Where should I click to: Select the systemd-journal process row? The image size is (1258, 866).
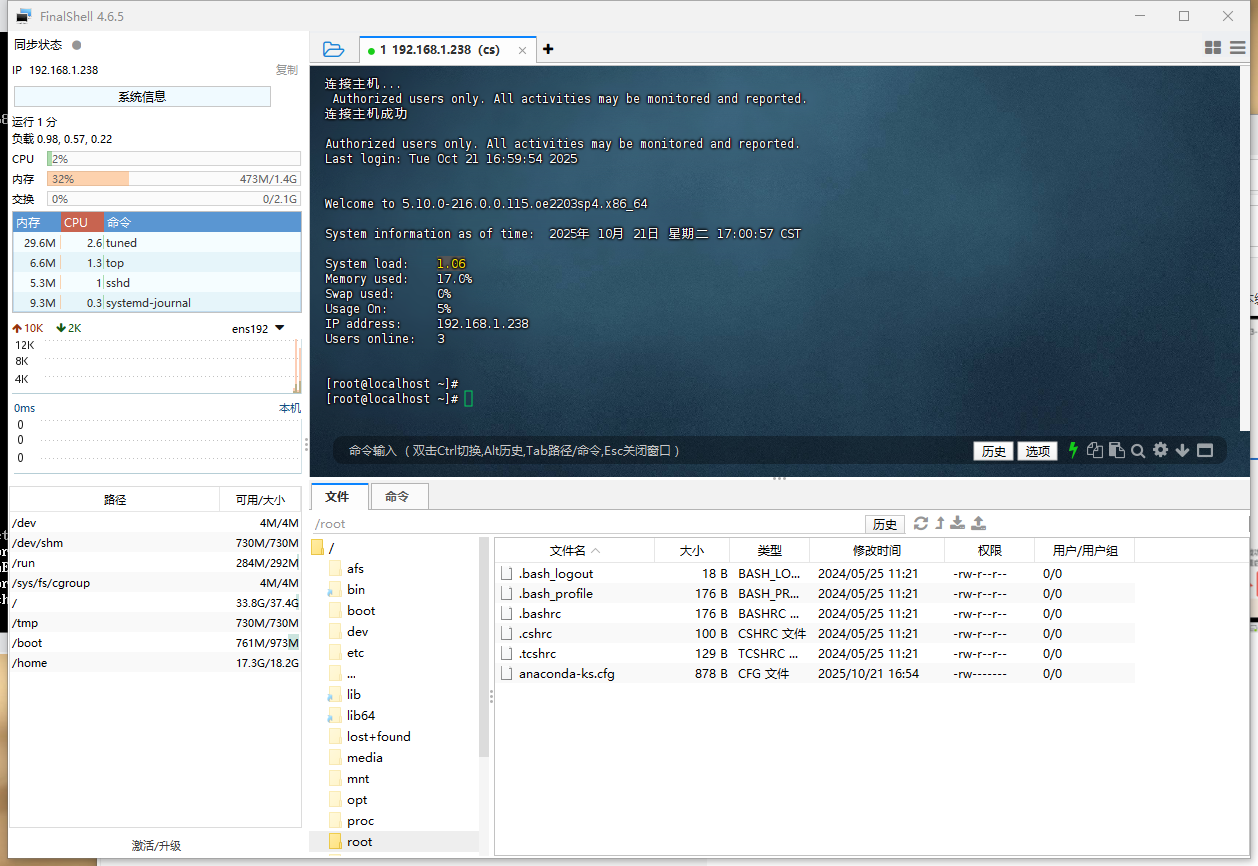157,303
